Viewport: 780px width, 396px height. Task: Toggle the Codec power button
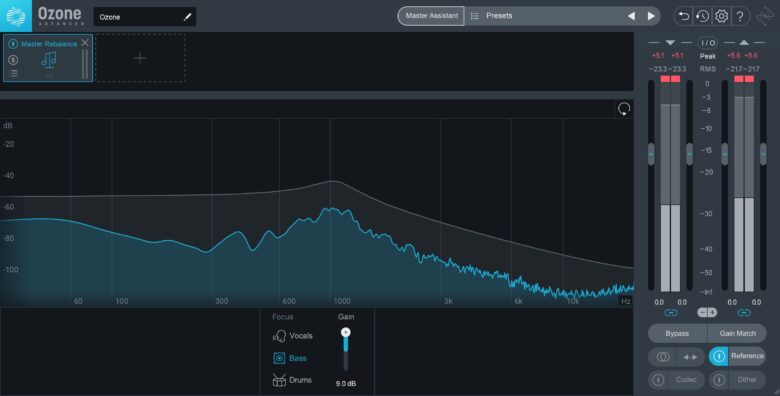click(658, 380)
